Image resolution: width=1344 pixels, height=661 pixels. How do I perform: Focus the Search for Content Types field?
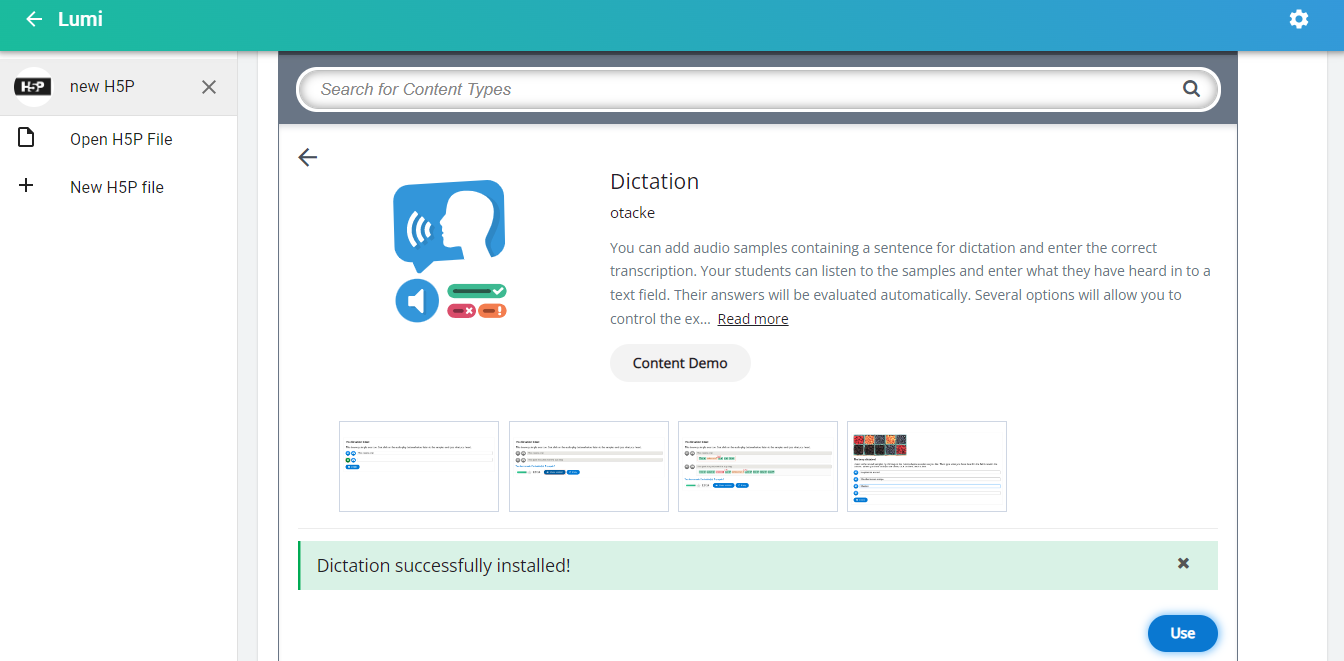point(740,89)
